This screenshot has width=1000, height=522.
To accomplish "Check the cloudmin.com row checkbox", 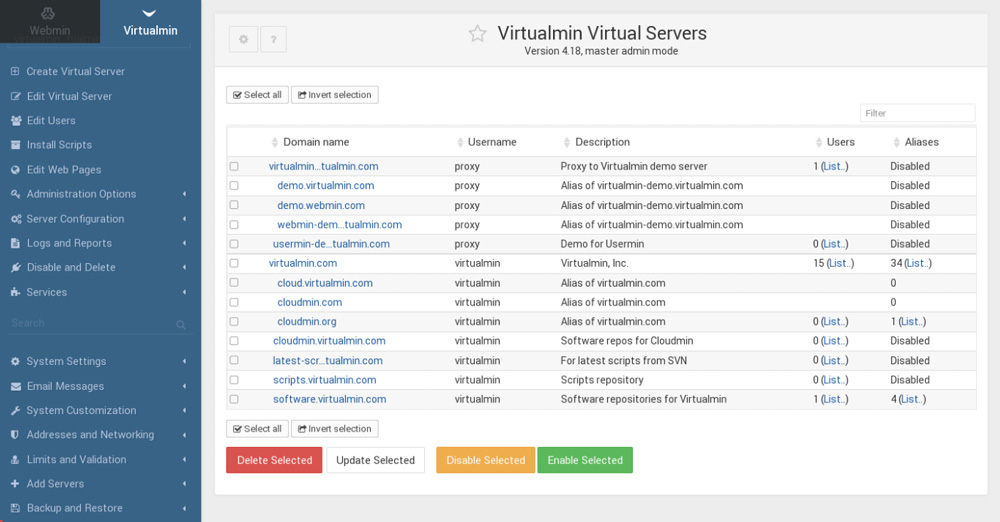I will [234, 302].
